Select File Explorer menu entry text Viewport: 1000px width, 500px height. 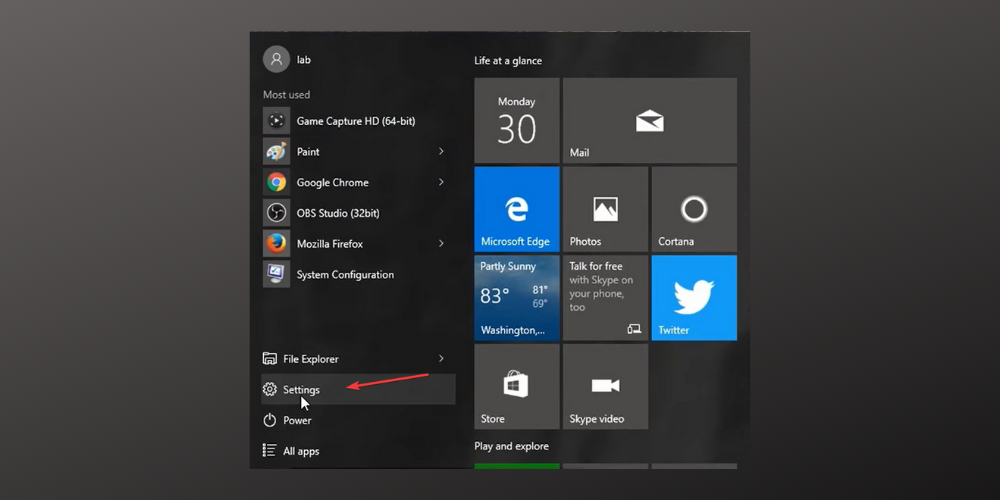(311, 359)
